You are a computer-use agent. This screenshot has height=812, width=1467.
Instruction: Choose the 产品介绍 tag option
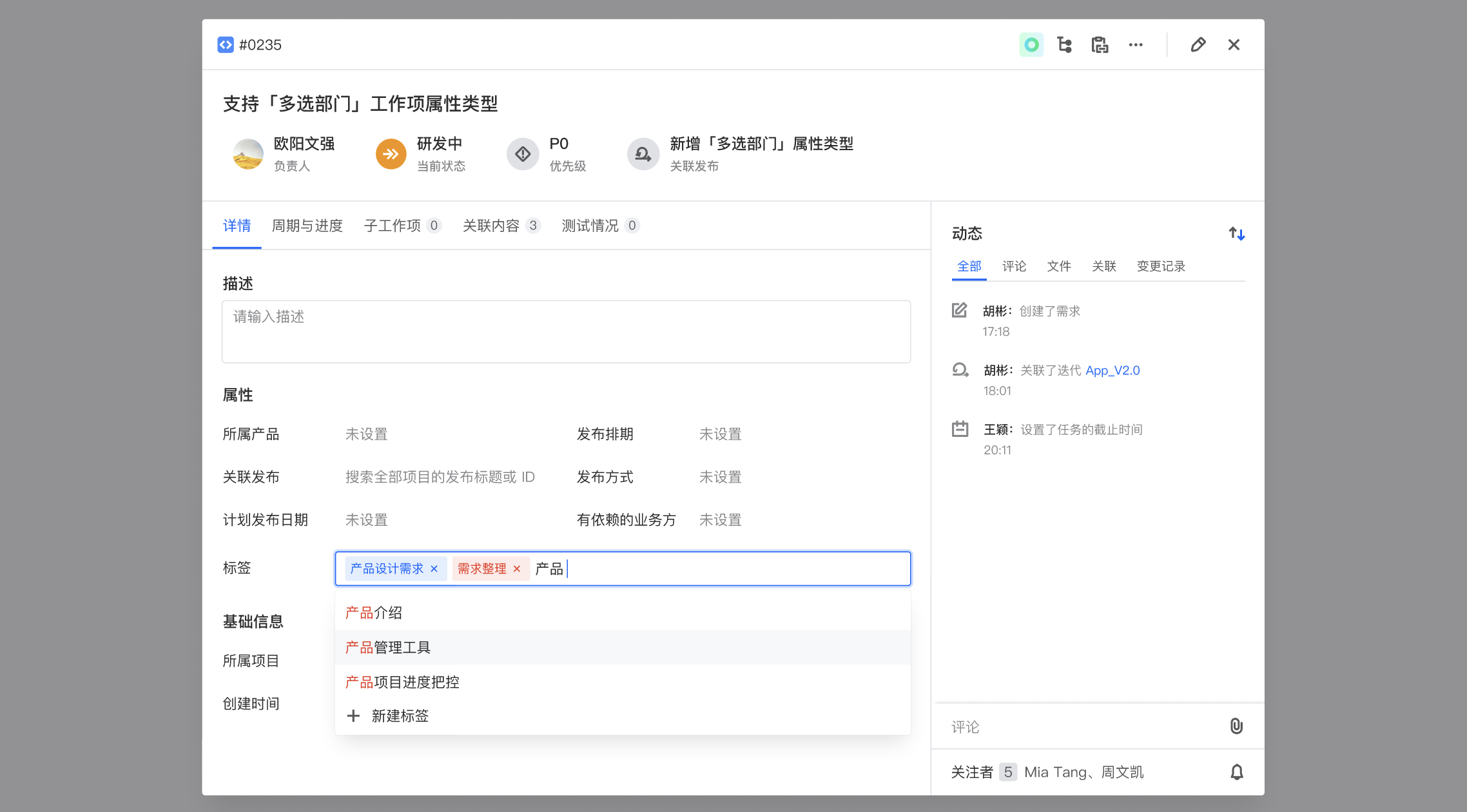pyautogui.click(x=374, y=612)
